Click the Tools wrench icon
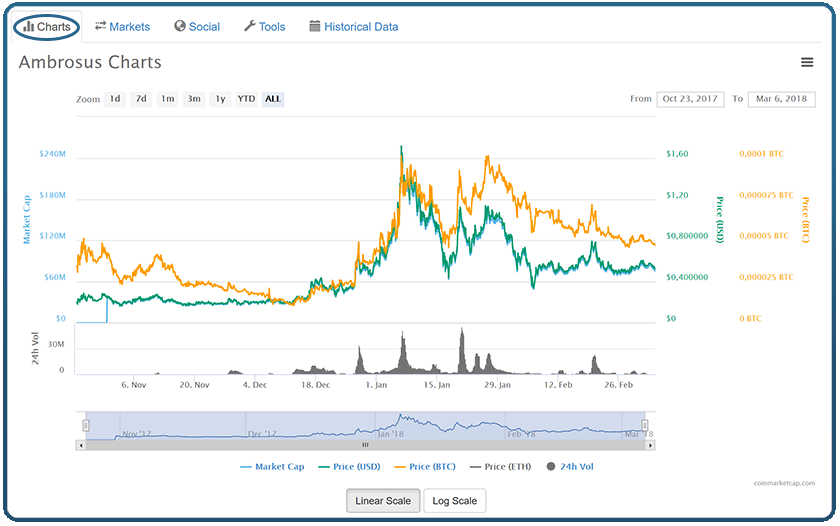Screen dimensions: 840x526 (x=250, y=26)
